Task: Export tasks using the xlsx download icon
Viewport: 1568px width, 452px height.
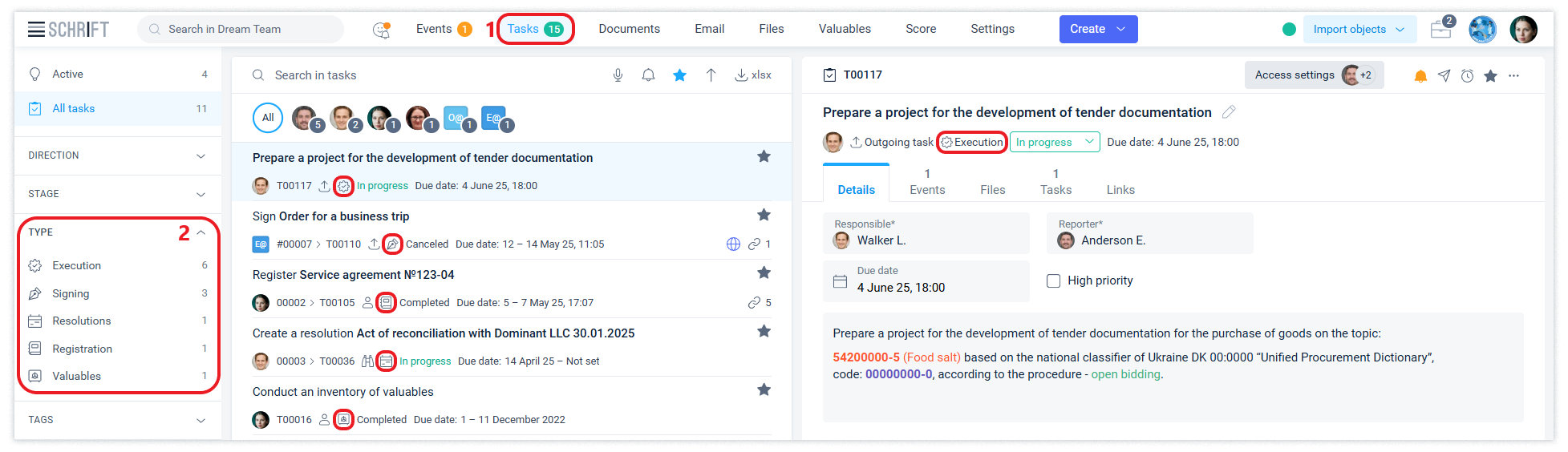Action: click(753, 75)
